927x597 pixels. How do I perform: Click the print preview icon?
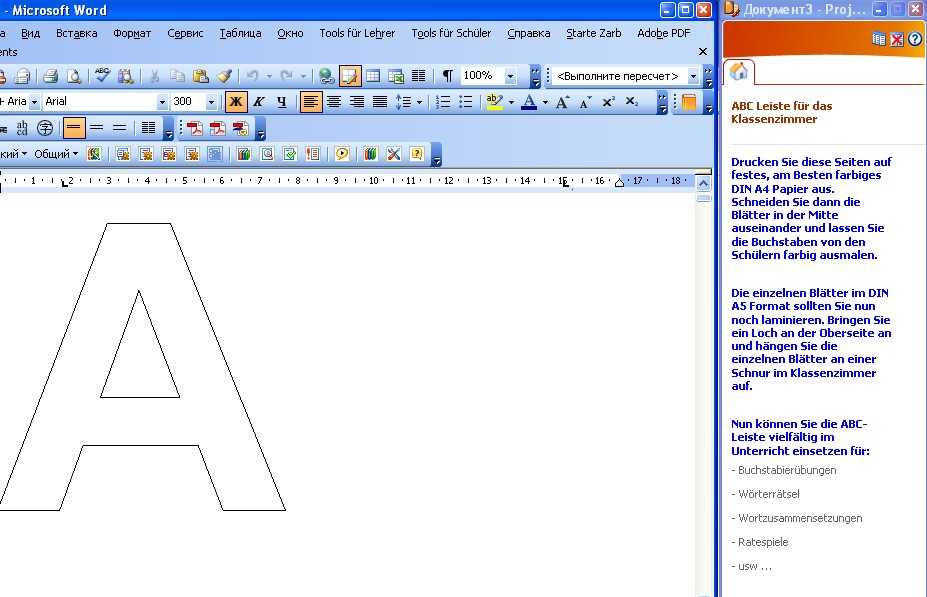tap(72, 76)
